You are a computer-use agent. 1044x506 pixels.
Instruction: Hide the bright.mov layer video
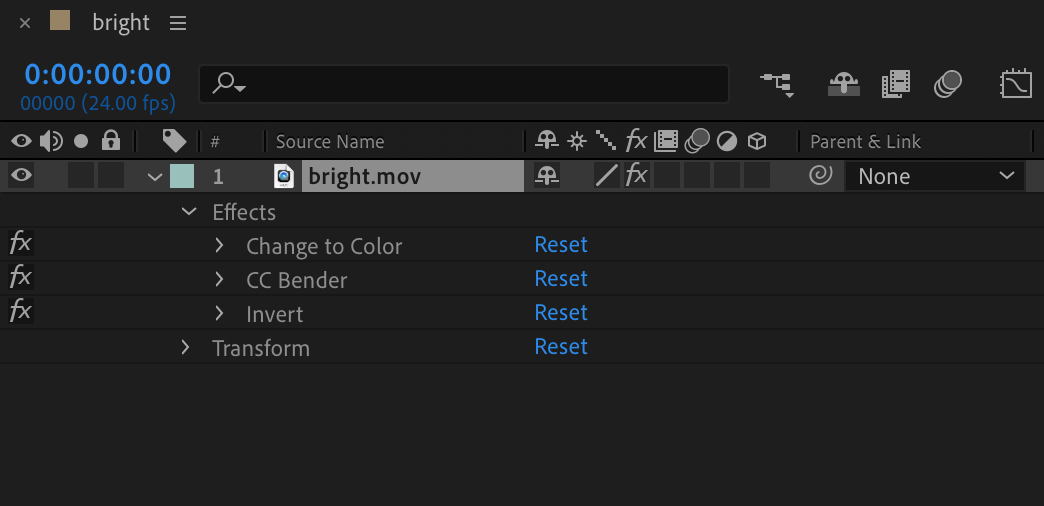[x=21, y=177]
